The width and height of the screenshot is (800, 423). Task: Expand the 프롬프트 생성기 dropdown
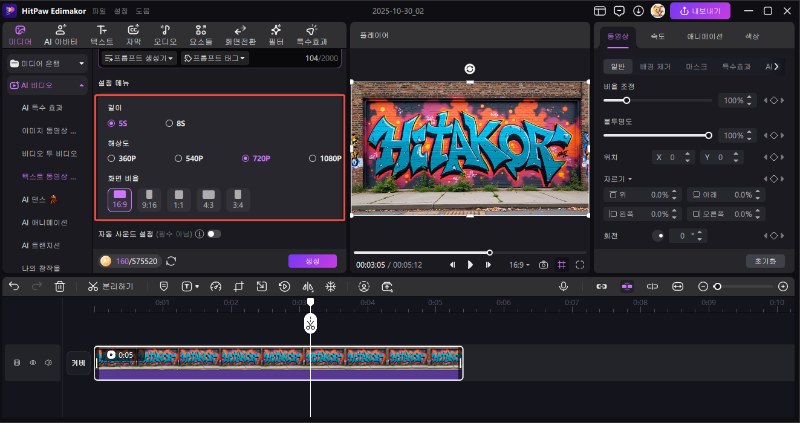point(140,59)
